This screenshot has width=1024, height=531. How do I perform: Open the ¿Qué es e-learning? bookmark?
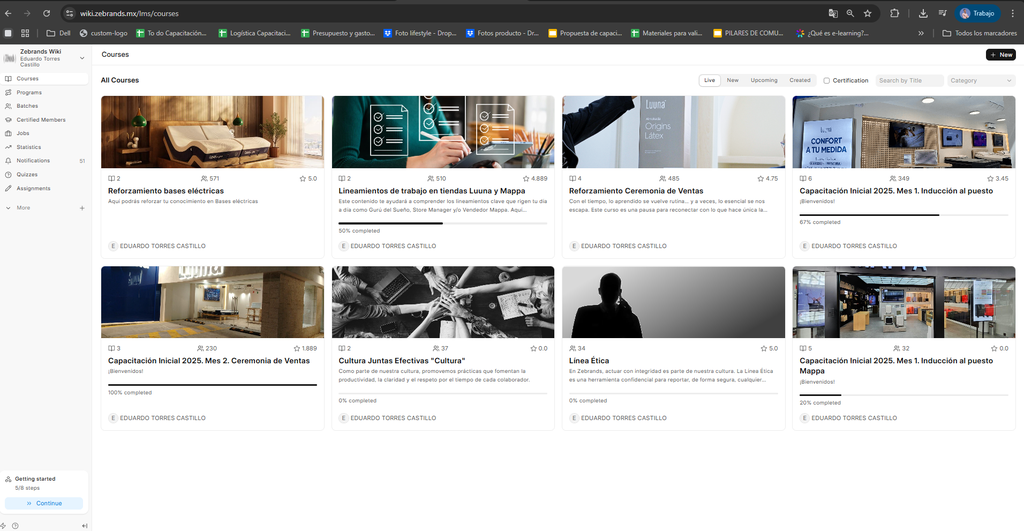[833, 33]
